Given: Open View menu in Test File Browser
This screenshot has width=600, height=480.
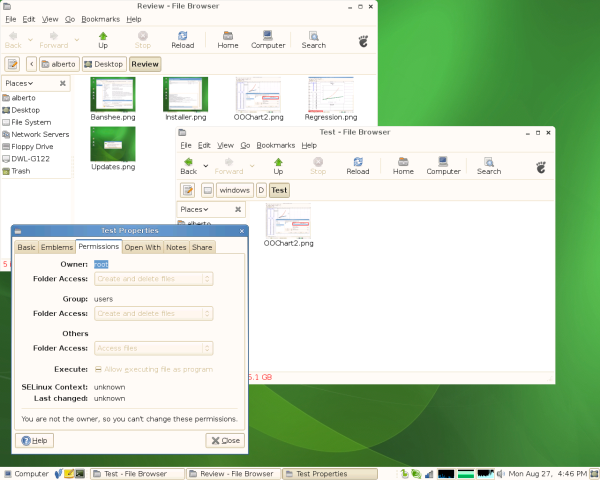Looking at the screenshot, I should 225,145.
